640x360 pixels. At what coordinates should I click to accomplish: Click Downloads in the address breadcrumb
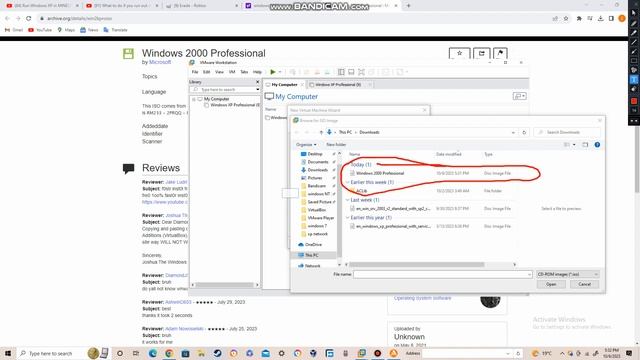click(369, 132)
